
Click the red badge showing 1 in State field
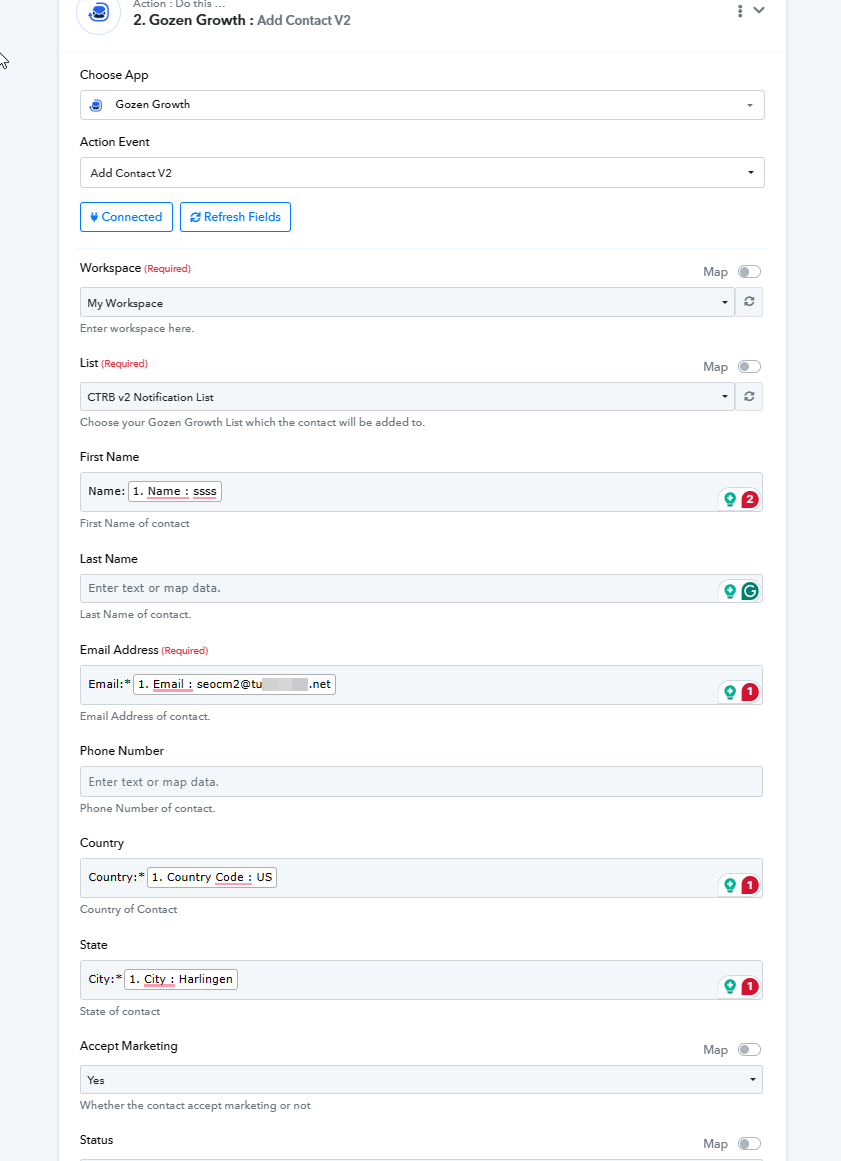pos(750,986)
